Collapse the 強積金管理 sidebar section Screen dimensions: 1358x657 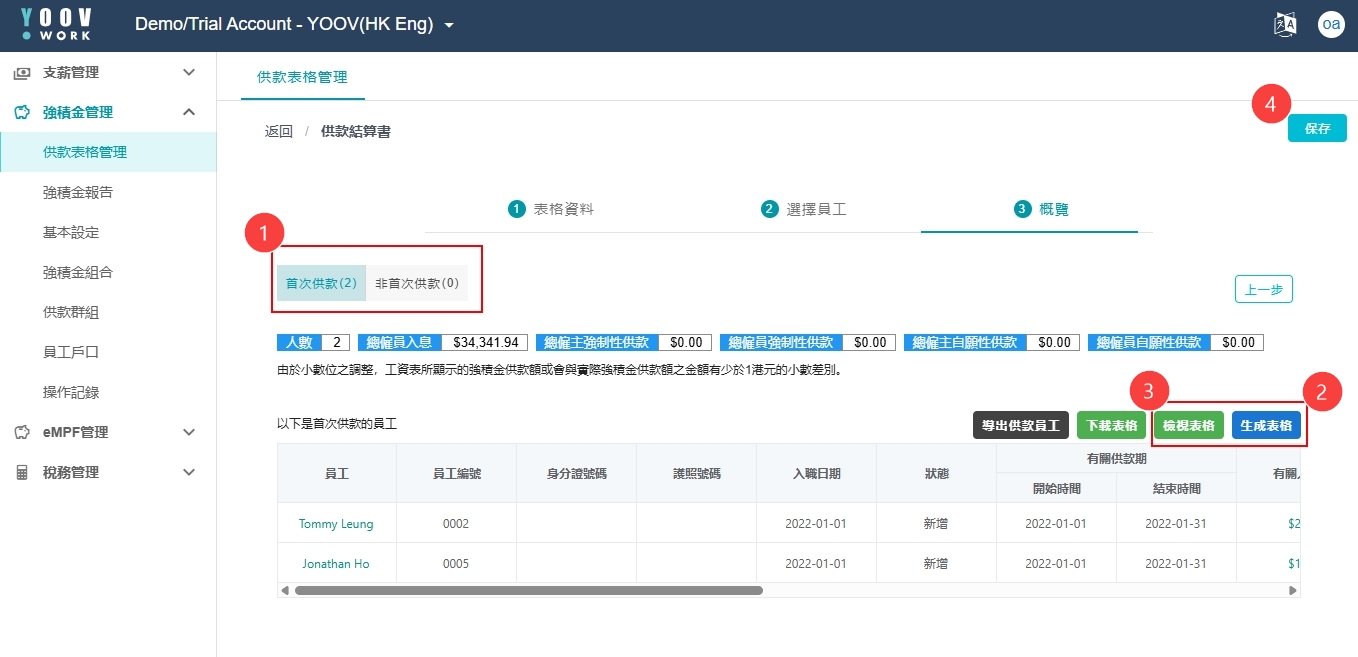189,113
